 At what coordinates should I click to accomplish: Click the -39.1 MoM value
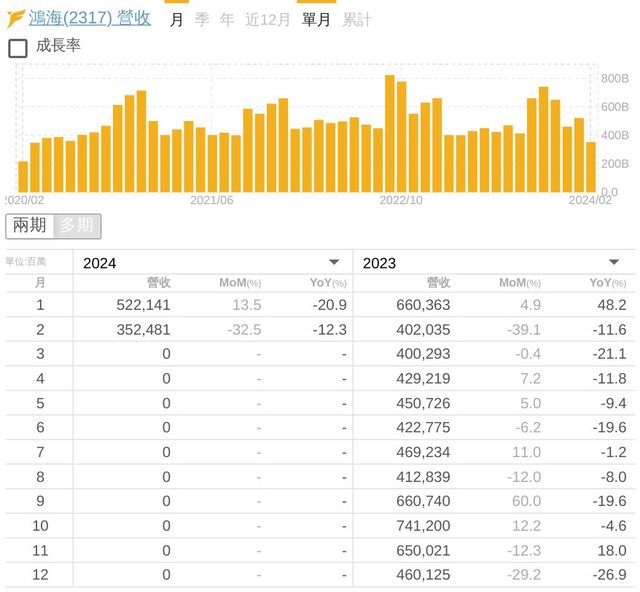tap(524, 330)
